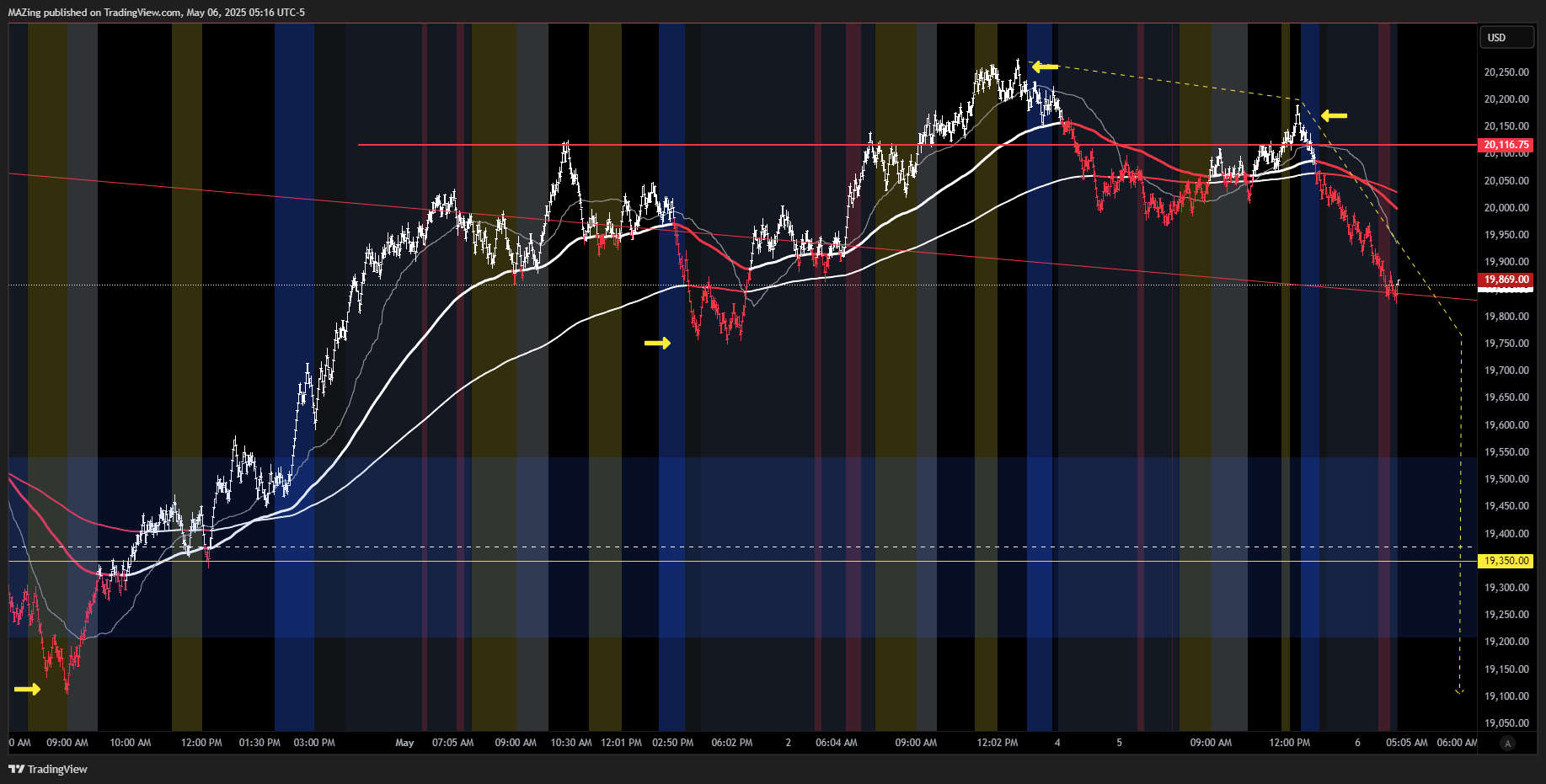Click the day '4' date label
1546x784 pixels.
(1057, 743)
